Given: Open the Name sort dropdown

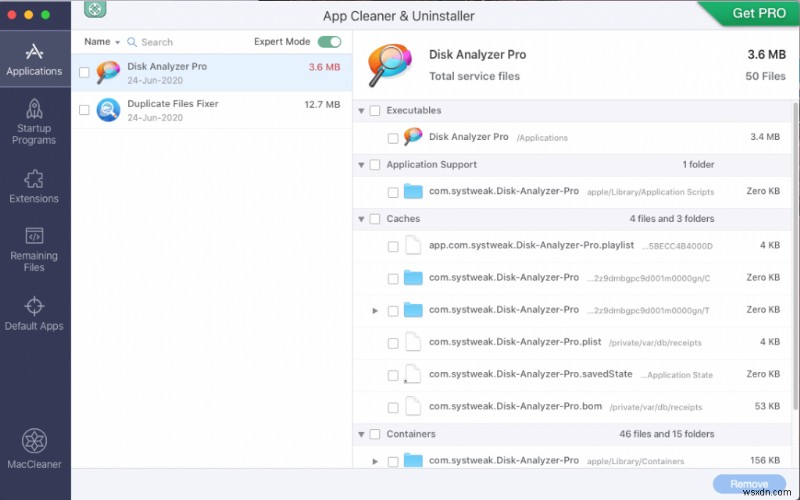Looking at the screenshot, I should tap(102, 42).
